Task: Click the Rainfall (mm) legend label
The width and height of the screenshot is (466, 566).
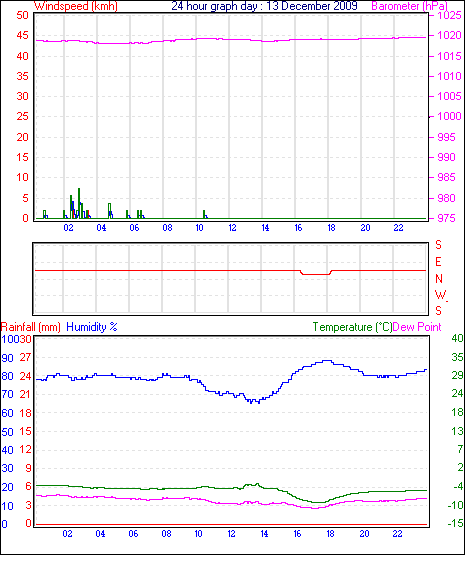Action: click(x=31, y=327)
